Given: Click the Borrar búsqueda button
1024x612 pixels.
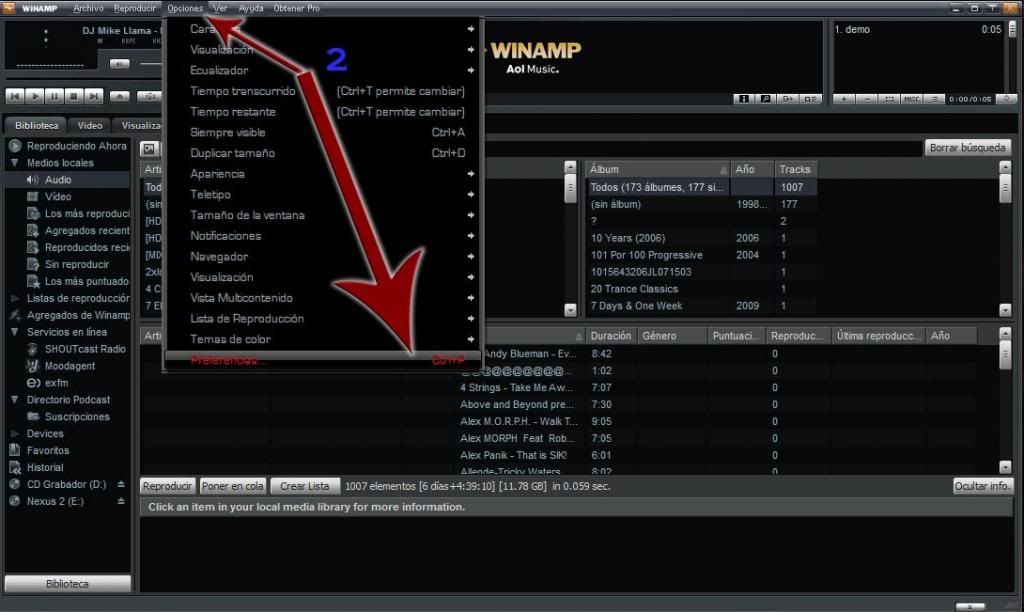Looking at the screenshot, I should click(x=967, y=148).
